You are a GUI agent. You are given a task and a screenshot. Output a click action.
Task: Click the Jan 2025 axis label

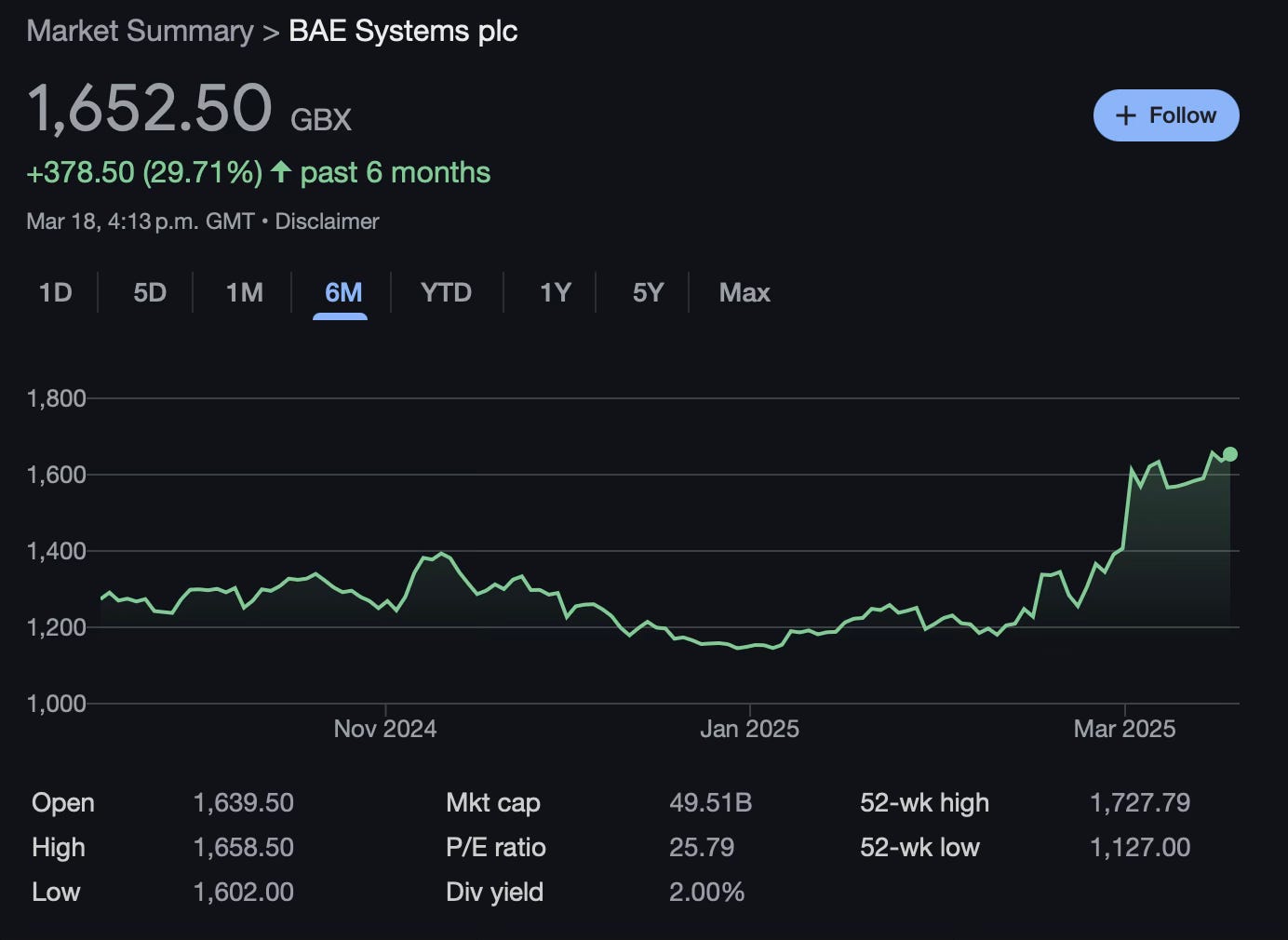[x=749, y=729]
